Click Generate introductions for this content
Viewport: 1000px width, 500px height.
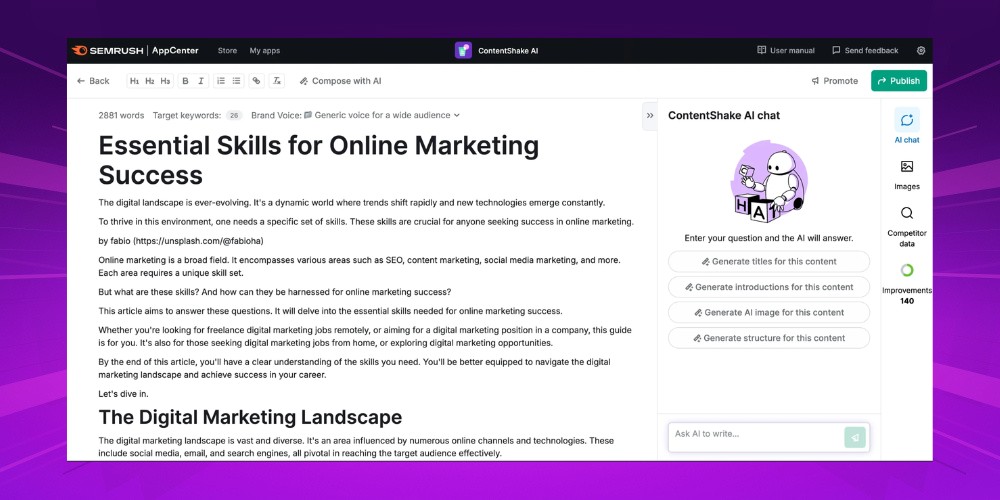[768, 287]
